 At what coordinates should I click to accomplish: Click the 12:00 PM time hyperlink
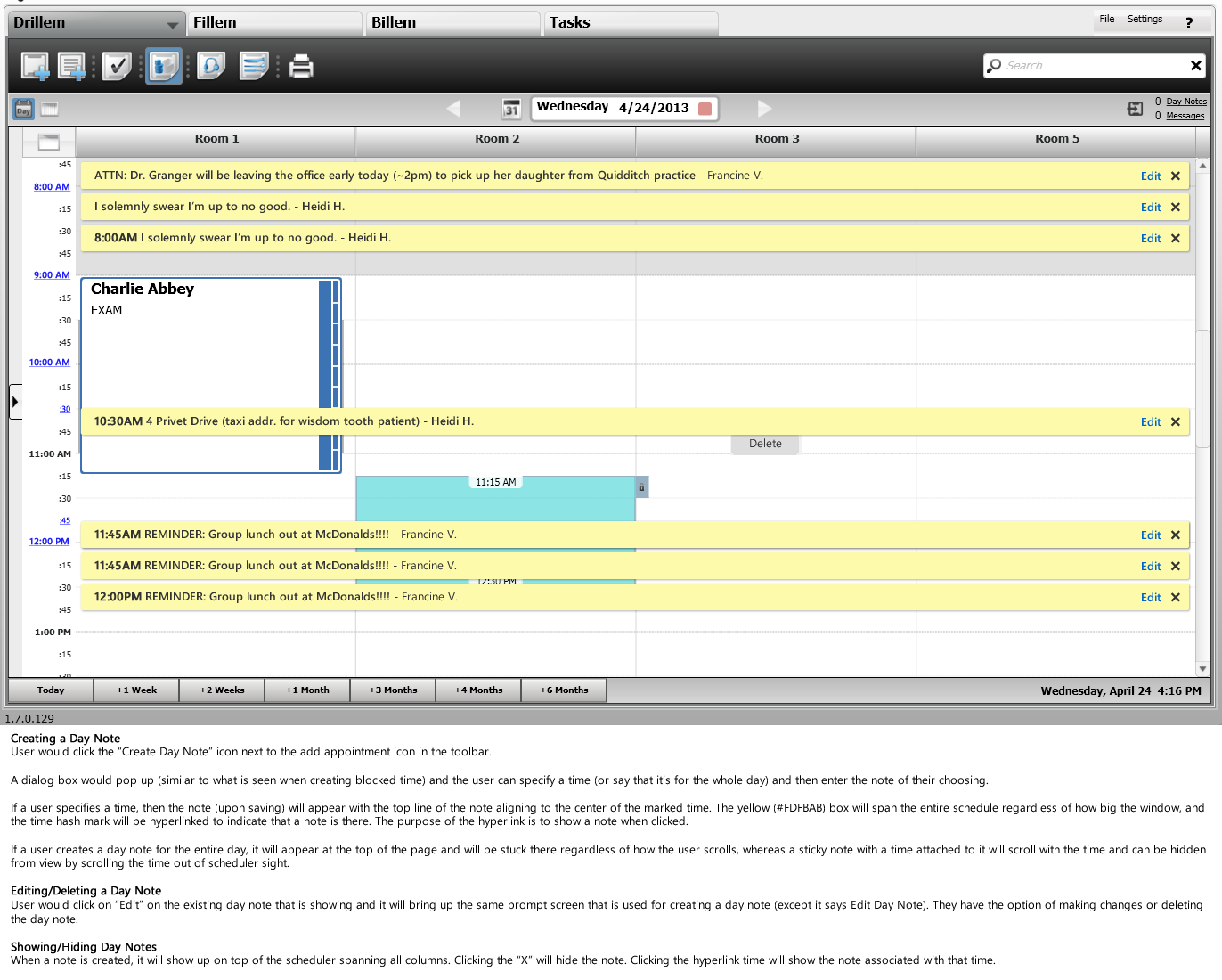pos(49,542)
